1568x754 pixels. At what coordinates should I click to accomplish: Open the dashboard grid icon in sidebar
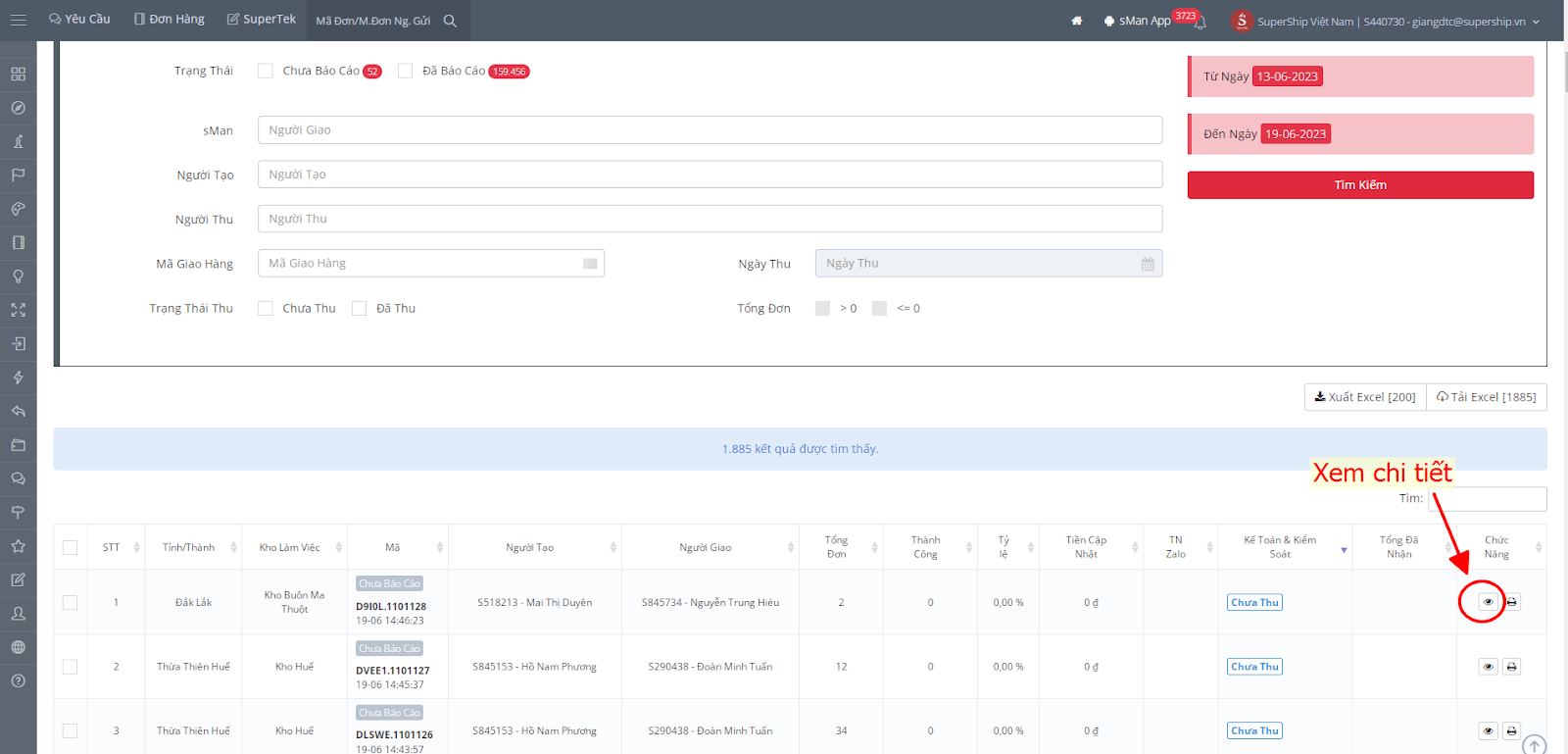click(18, 75)
